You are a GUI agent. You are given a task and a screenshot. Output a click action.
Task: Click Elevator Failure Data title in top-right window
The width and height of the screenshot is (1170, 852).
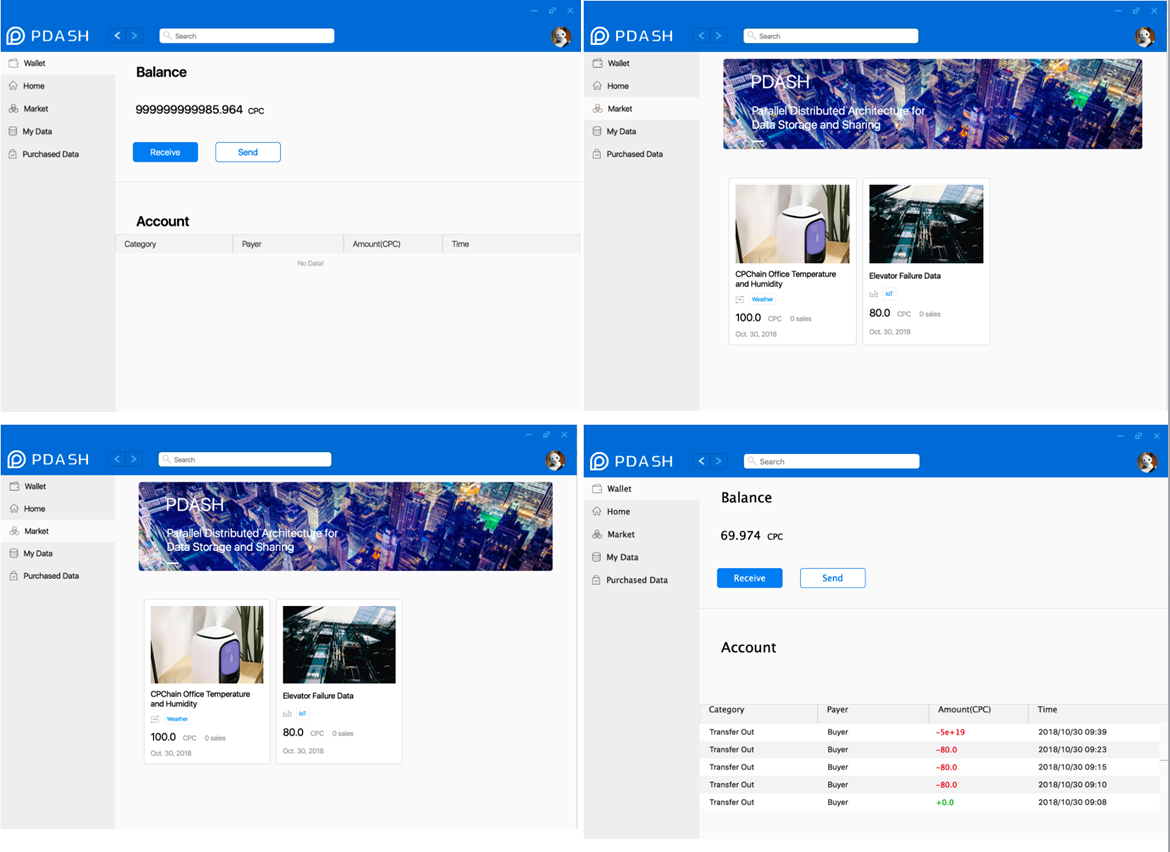pyautogui.click(x=904, y=276)
